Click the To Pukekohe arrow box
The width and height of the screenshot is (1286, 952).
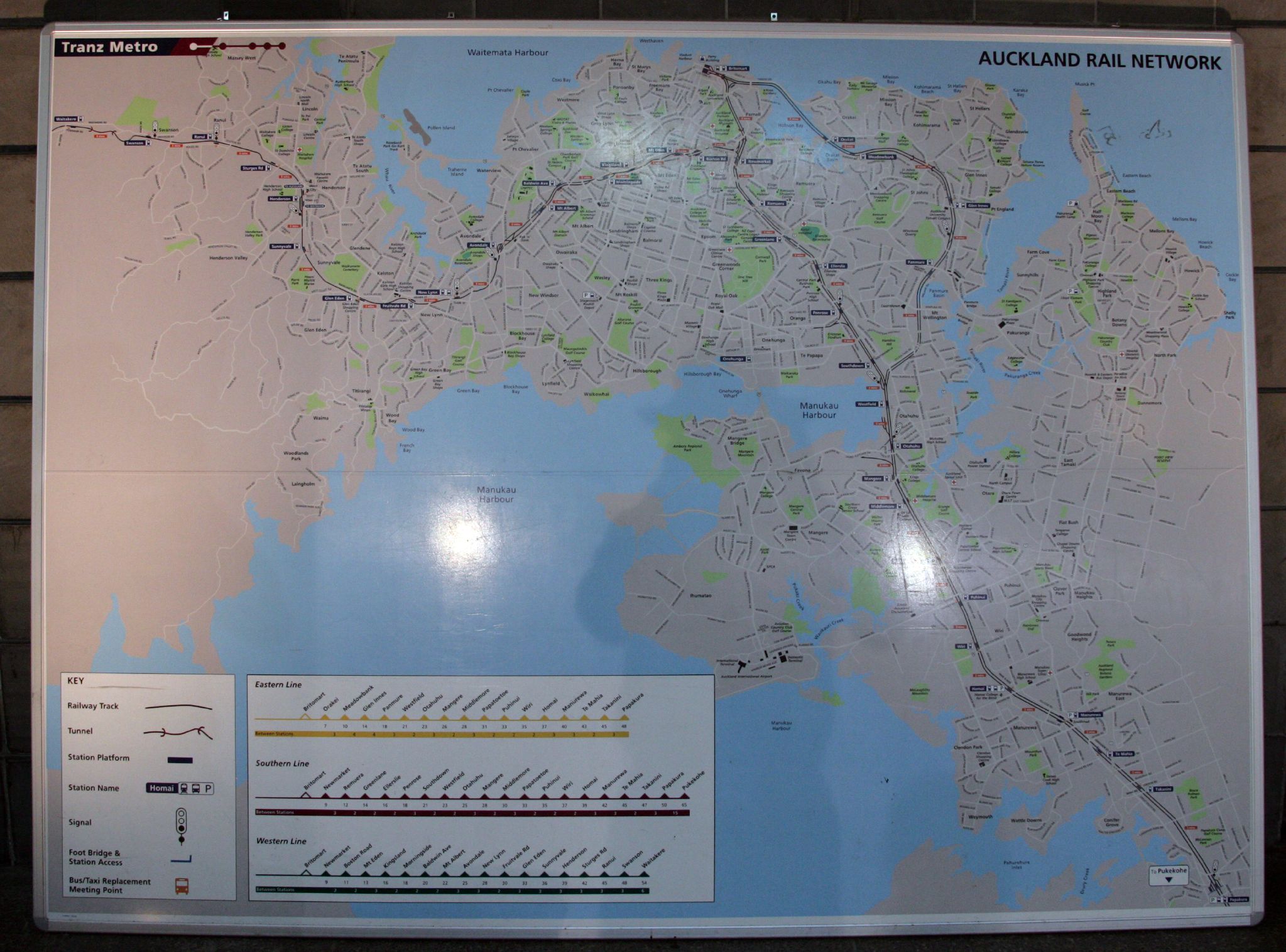[1168, 876]
